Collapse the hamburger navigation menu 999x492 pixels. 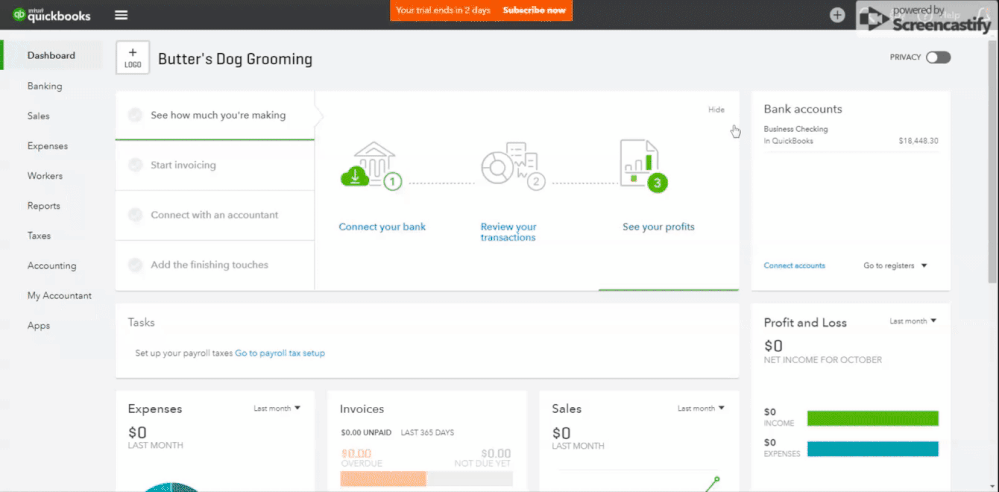click(x=121, y=15)
